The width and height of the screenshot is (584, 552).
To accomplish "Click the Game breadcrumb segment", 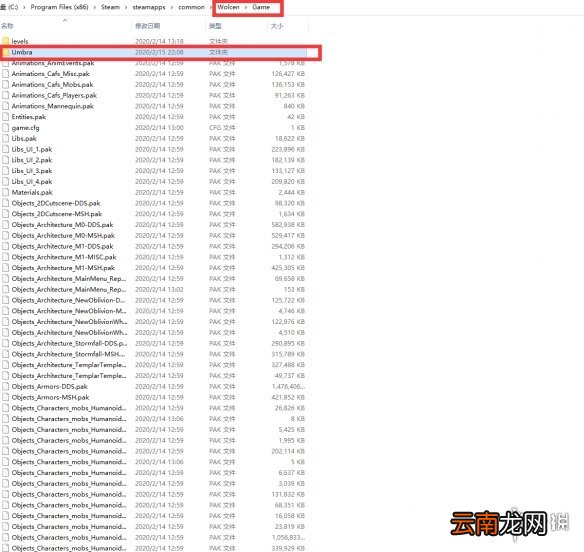I will pos(261,7).
